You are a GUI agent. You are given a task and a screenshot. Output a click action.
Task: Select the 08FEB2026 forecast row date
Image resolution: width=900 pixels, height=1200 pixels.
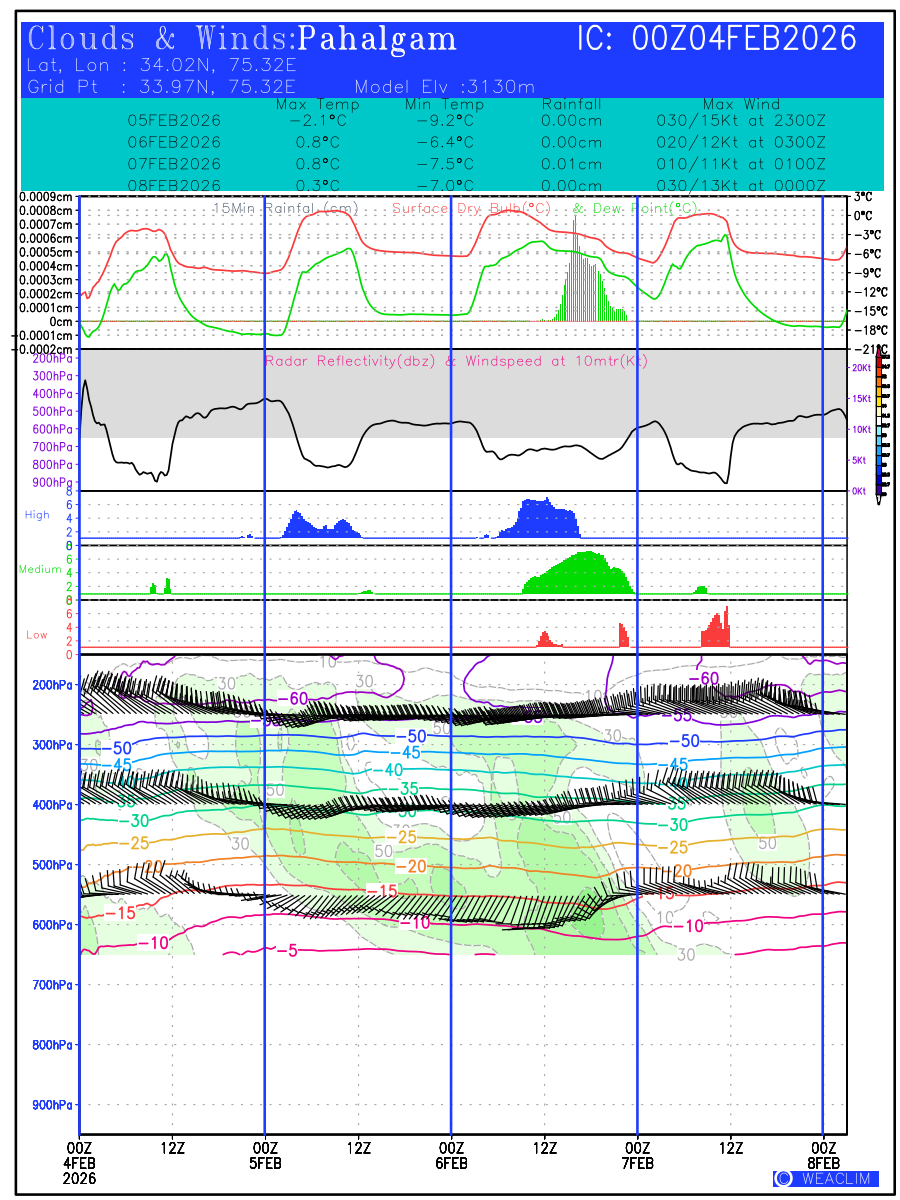tap(174, 186)
